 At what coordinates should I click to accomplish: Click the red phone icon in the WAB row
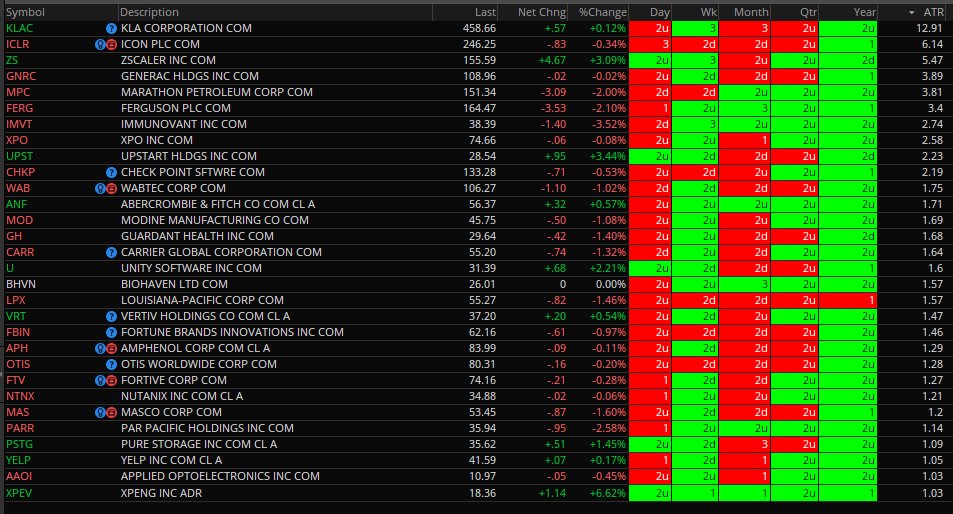tap(111, 188)
